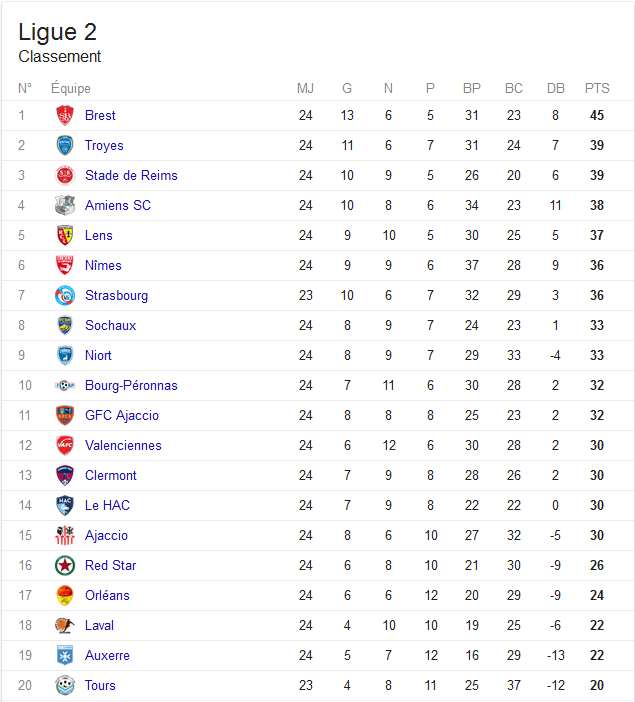Screen dimensions: 635x702
Task: Open the Bourg-Péronnas team page
Action: pyautogui.click(x=131, y=385)
